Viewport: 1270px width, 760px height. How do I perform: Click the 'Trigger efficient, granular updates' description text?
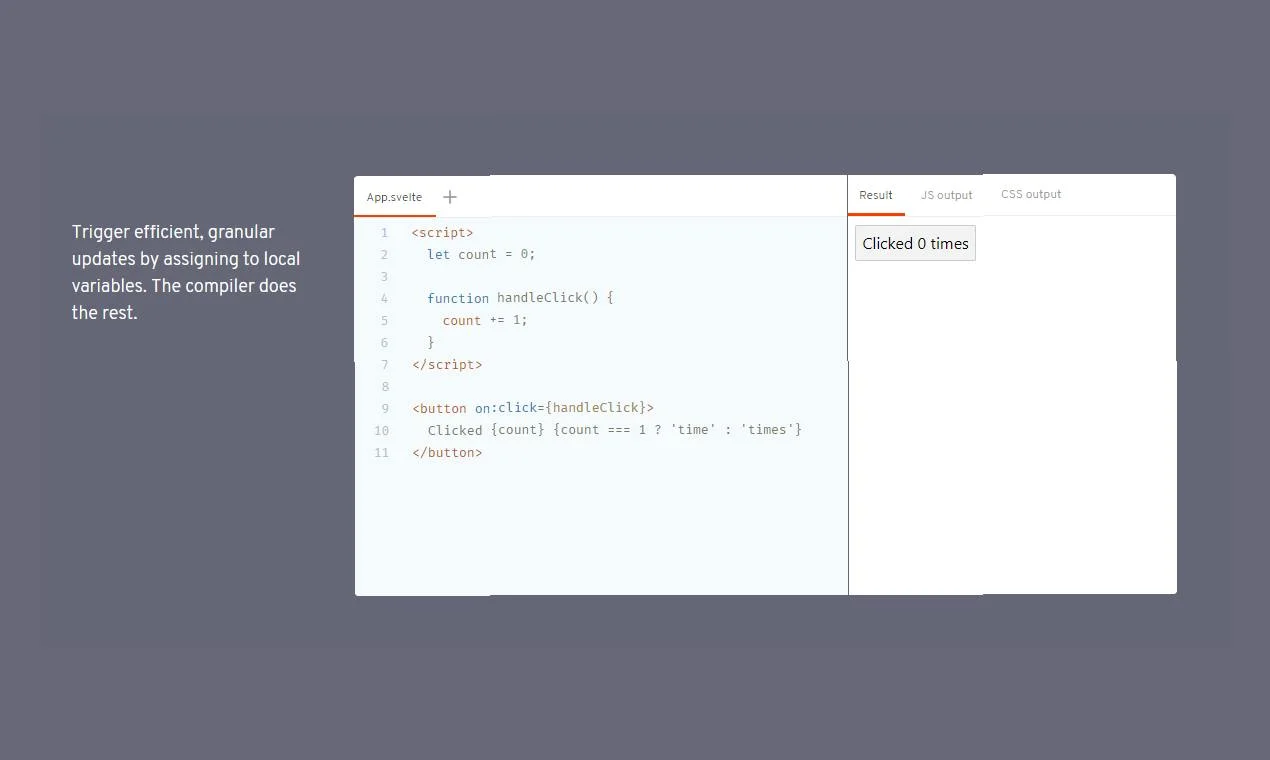pos(186,272)
